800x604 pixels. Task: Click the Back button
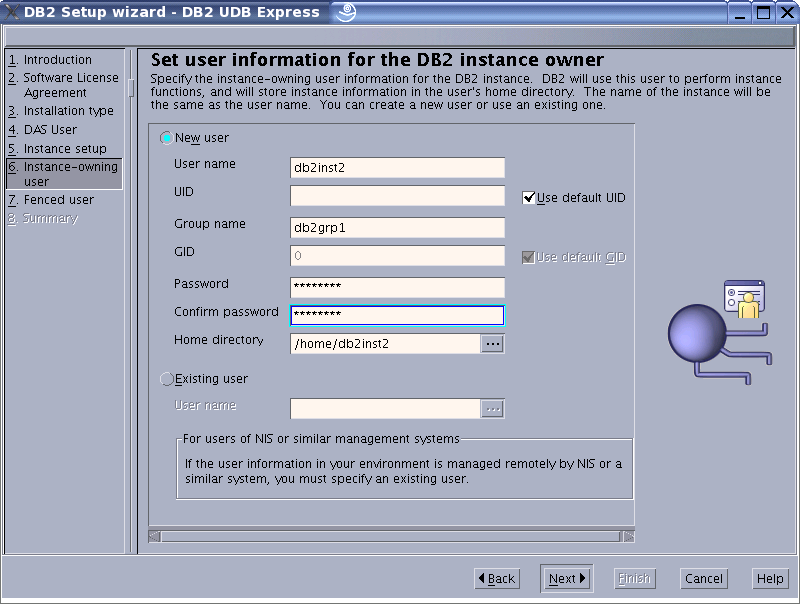tap(497, 578)
